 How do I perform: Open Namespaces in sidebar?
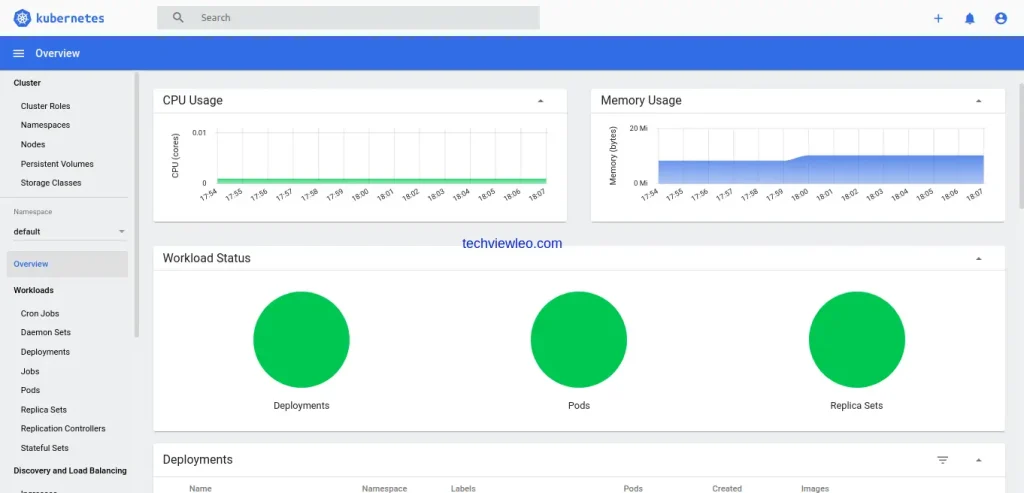coord(45,125)
